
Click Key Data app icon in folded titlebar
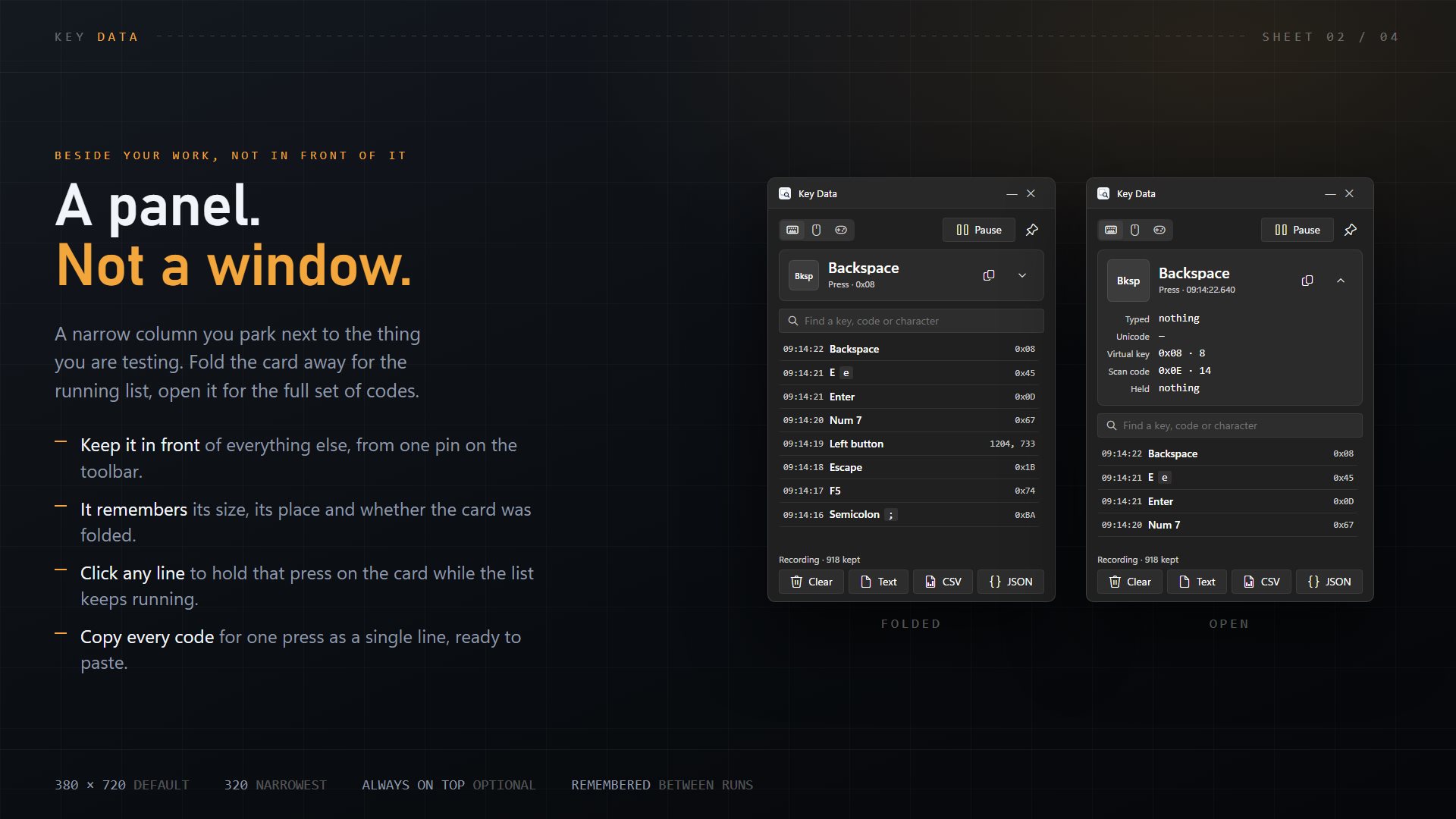pyautogui.click(x=785, y=193)
